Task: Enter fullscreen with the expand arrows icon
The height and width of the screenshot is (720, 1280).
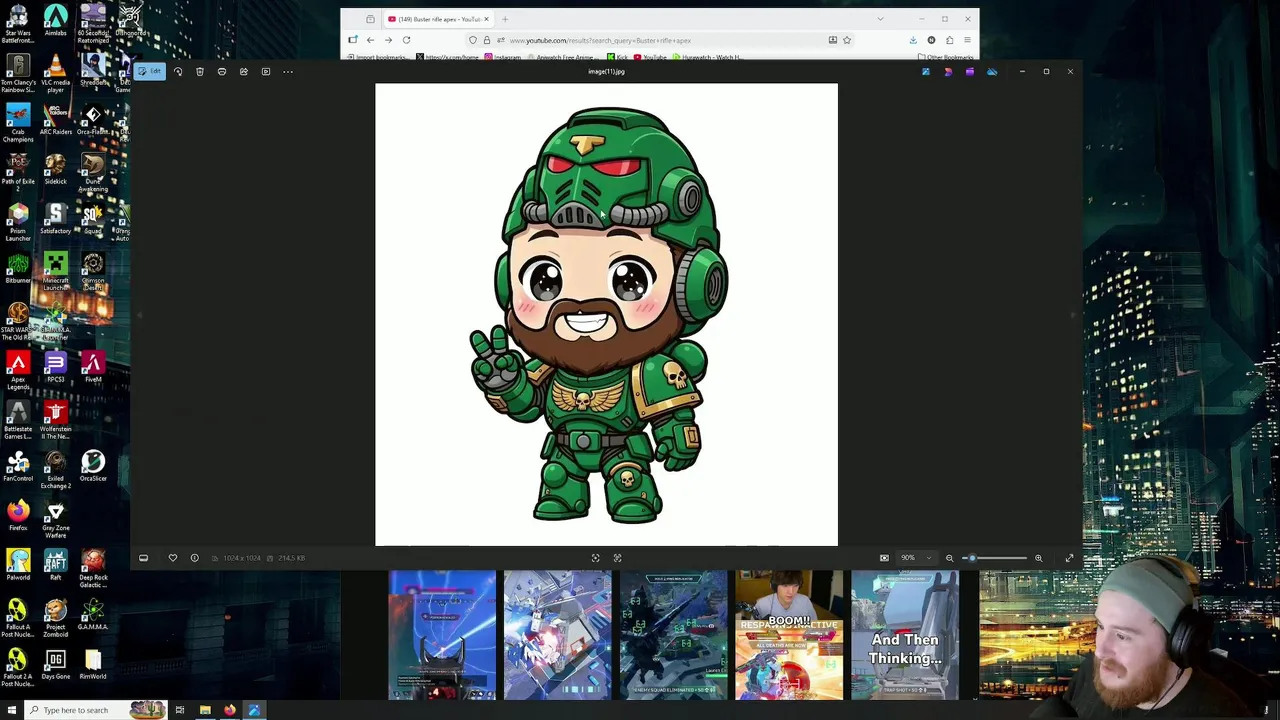Action: point(1069,558)
